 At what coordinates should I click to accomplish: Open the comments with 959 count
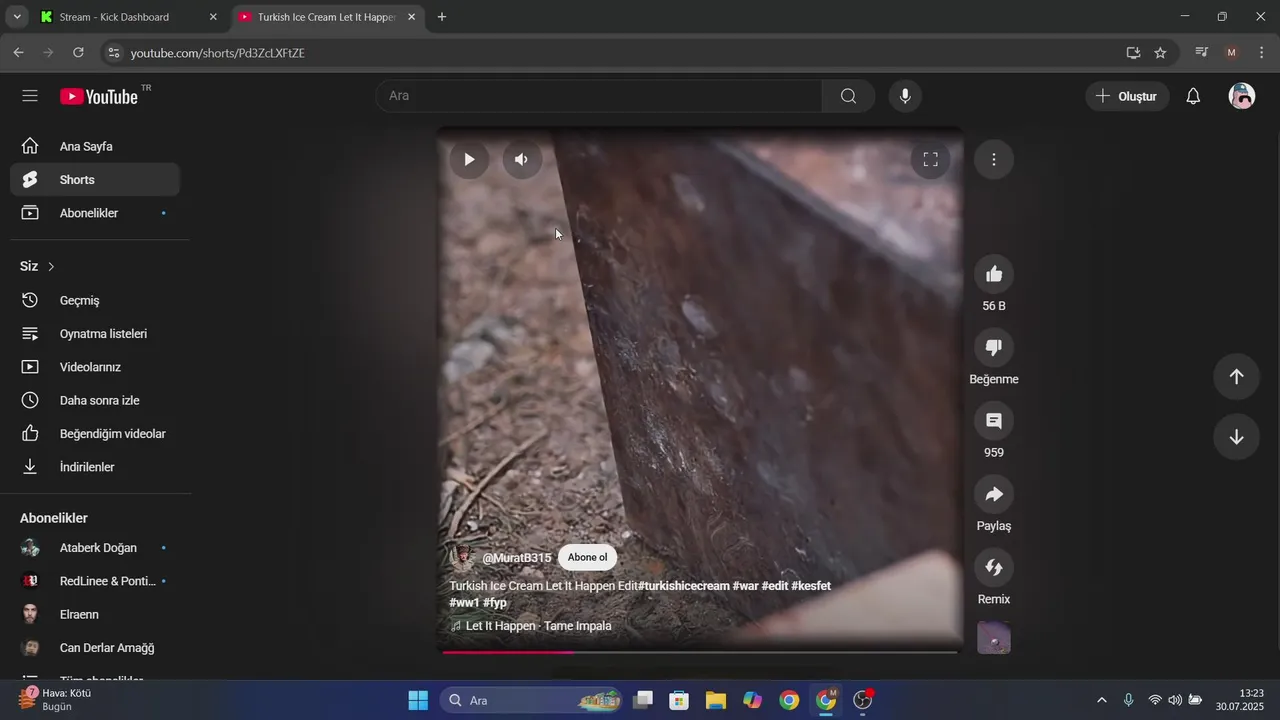[994, 421]
